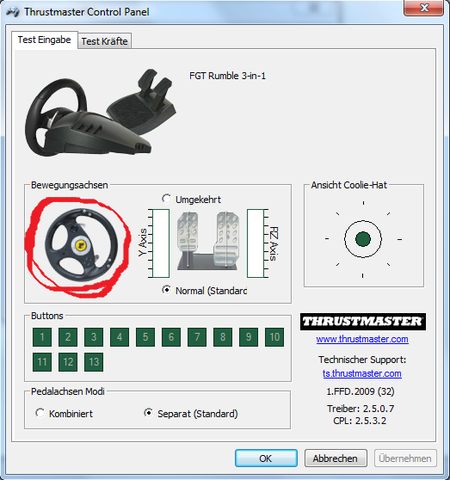Switch to the Test Eingabe tab
The height and width of the screenshot is (480, 450).
pyautogui.click(x=44, y=40)
